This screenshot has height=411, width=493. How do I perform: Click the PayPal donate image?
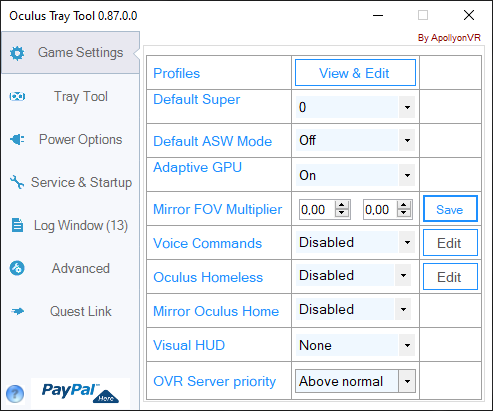click(x=80, y=393)
